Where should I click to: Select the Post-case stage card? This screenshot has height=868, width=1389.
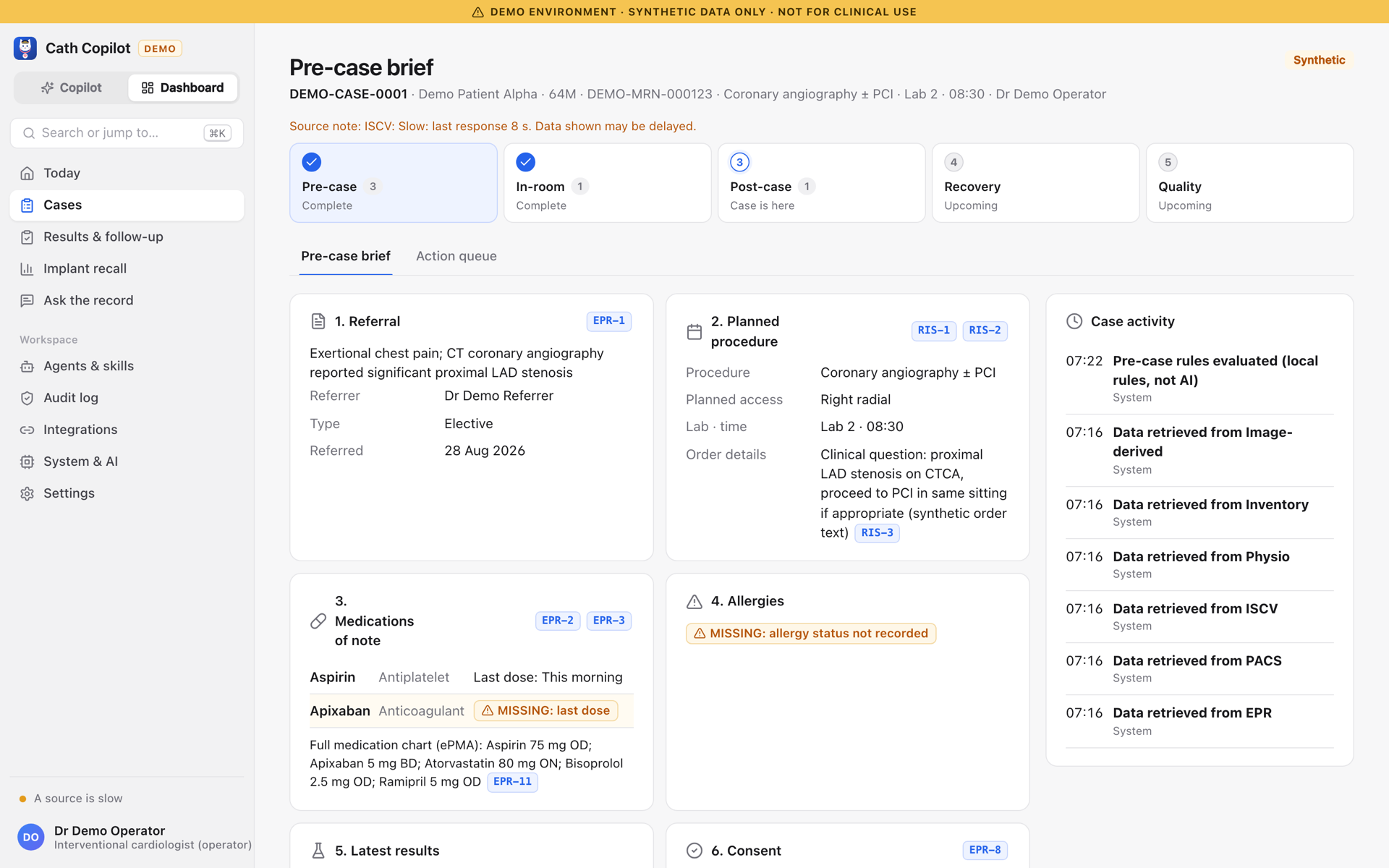[822, 182]
